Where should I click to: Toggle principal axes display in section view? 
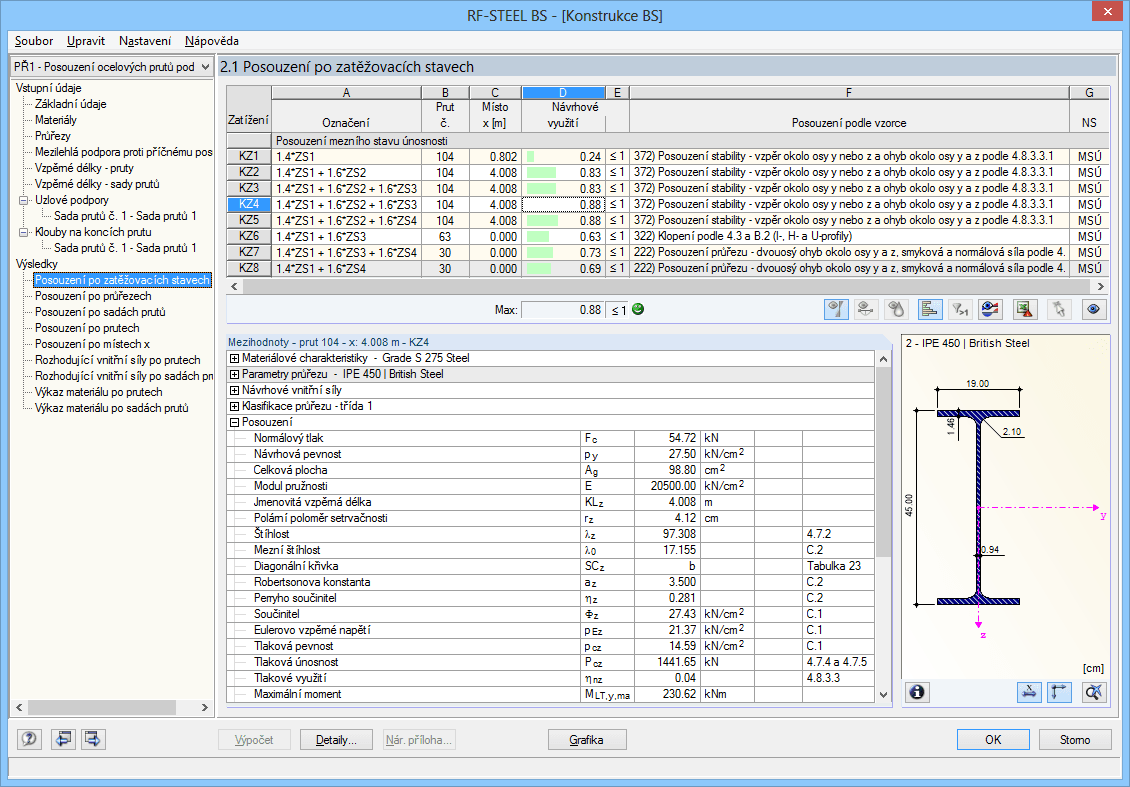pos(1060,691)
